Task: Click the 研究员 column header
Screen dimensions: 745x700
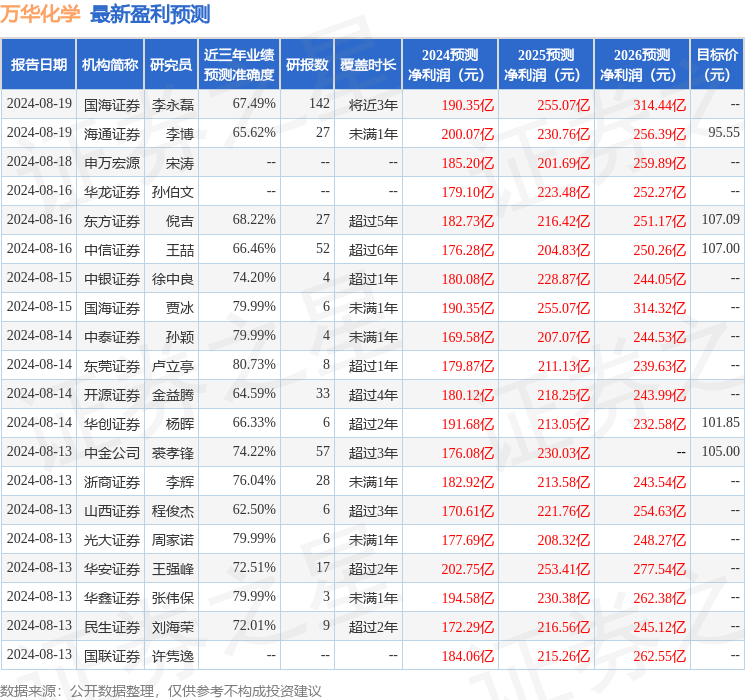Action: coord(171,65)
